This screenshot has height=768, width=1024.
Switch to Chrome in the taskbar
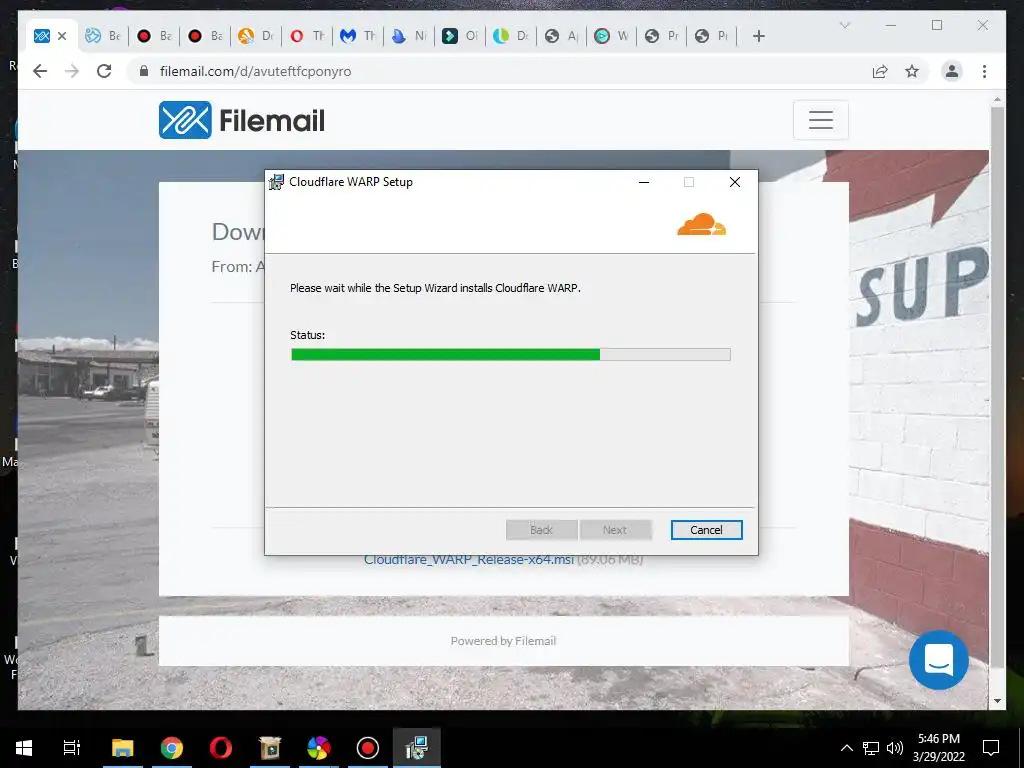[x=172, y=748]
